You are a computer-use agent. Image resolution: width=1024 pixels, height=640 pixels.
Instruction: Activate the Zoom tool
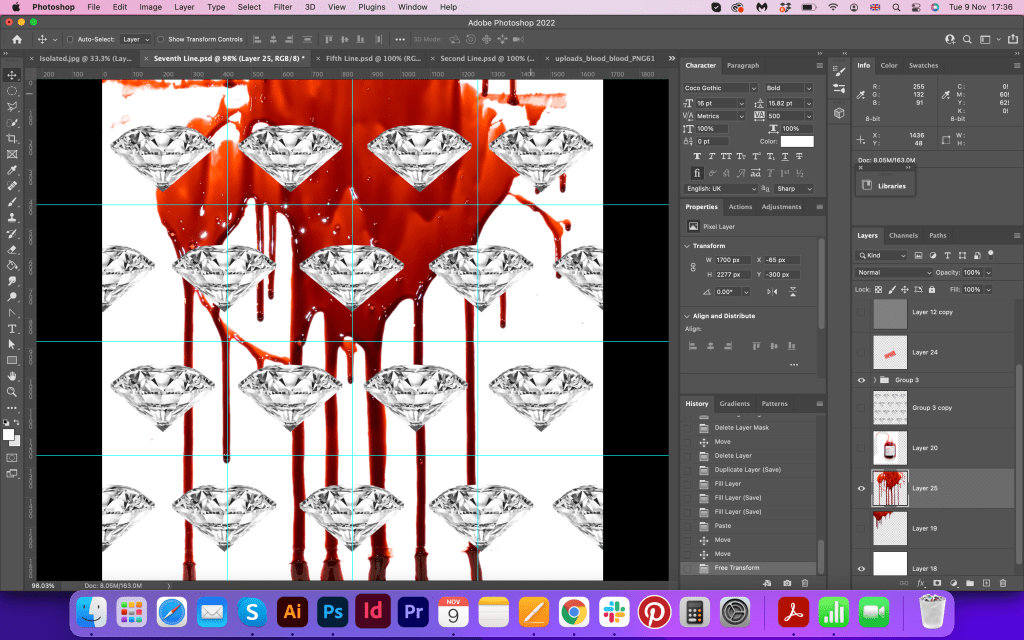coord(12,391)
